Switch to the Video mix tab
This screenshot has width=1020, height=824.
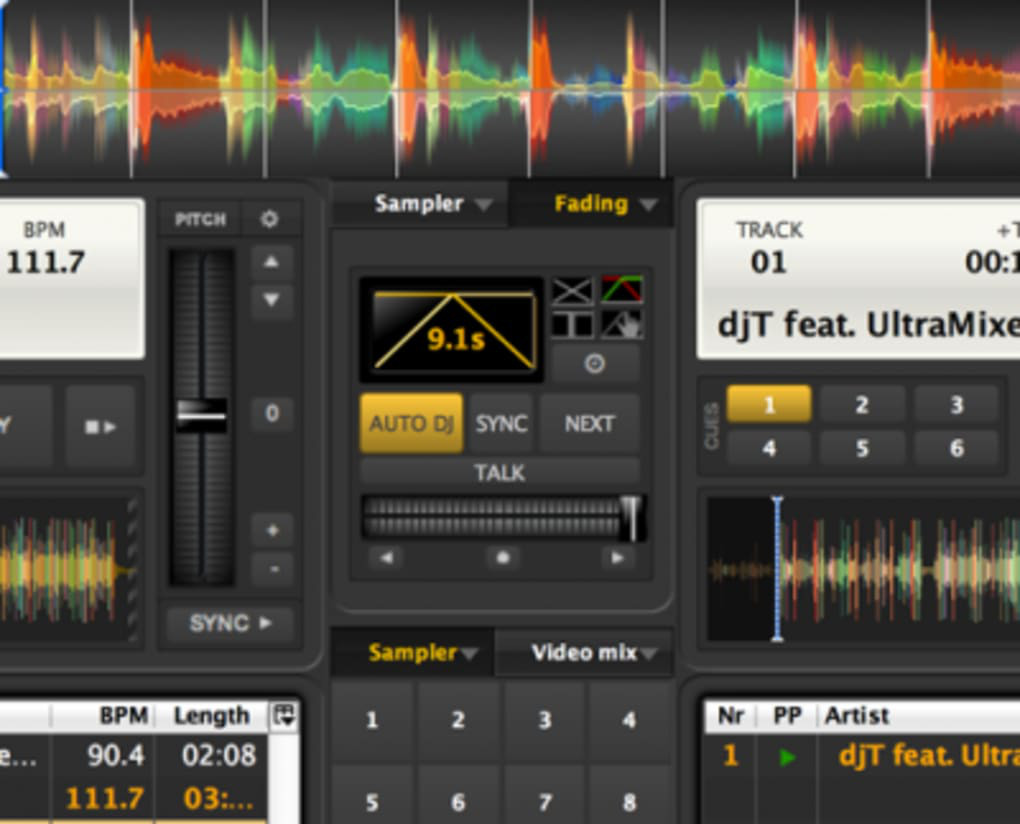tap(584, 652)
